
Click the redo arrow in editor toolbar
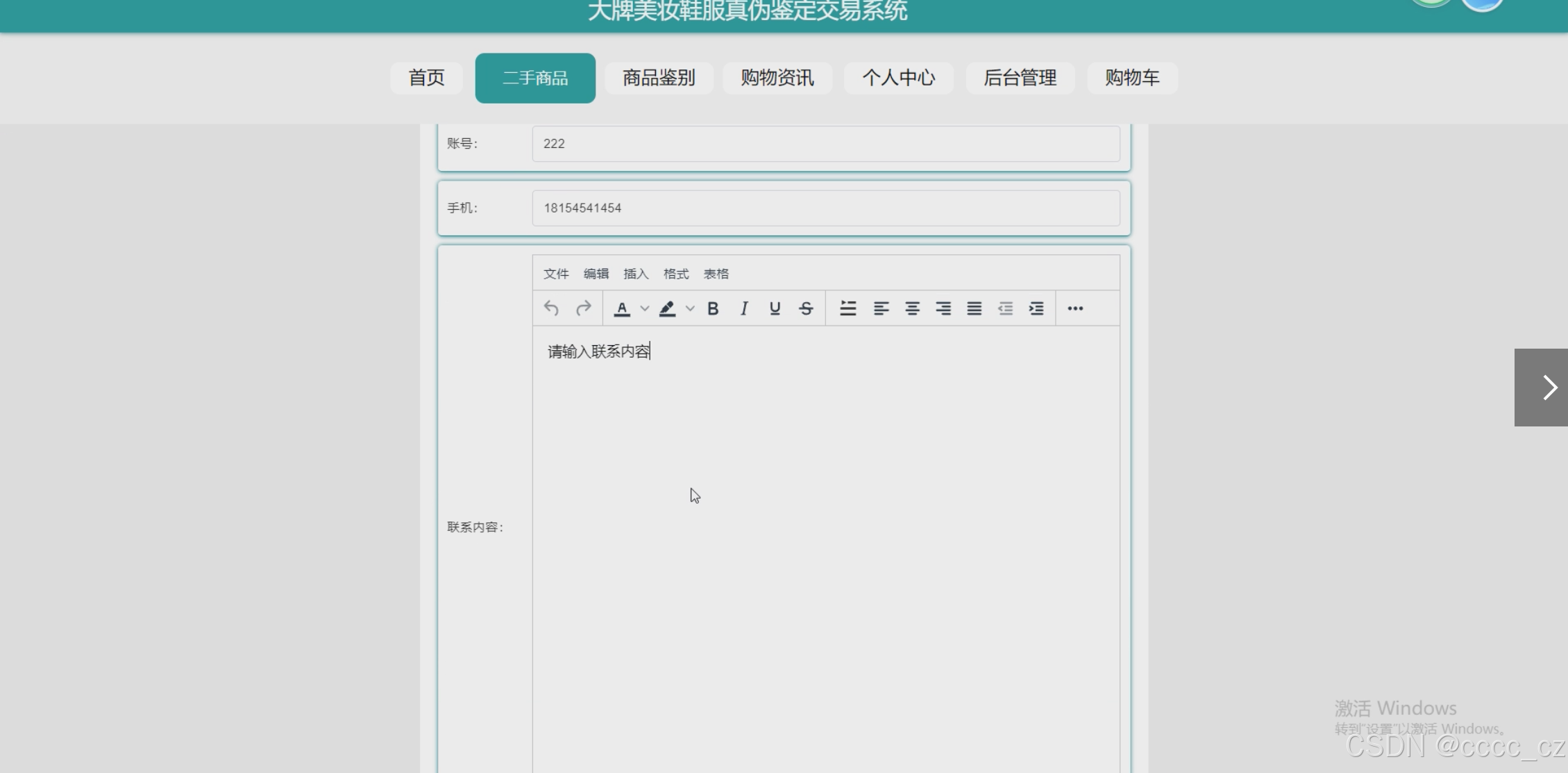[584, 308]
